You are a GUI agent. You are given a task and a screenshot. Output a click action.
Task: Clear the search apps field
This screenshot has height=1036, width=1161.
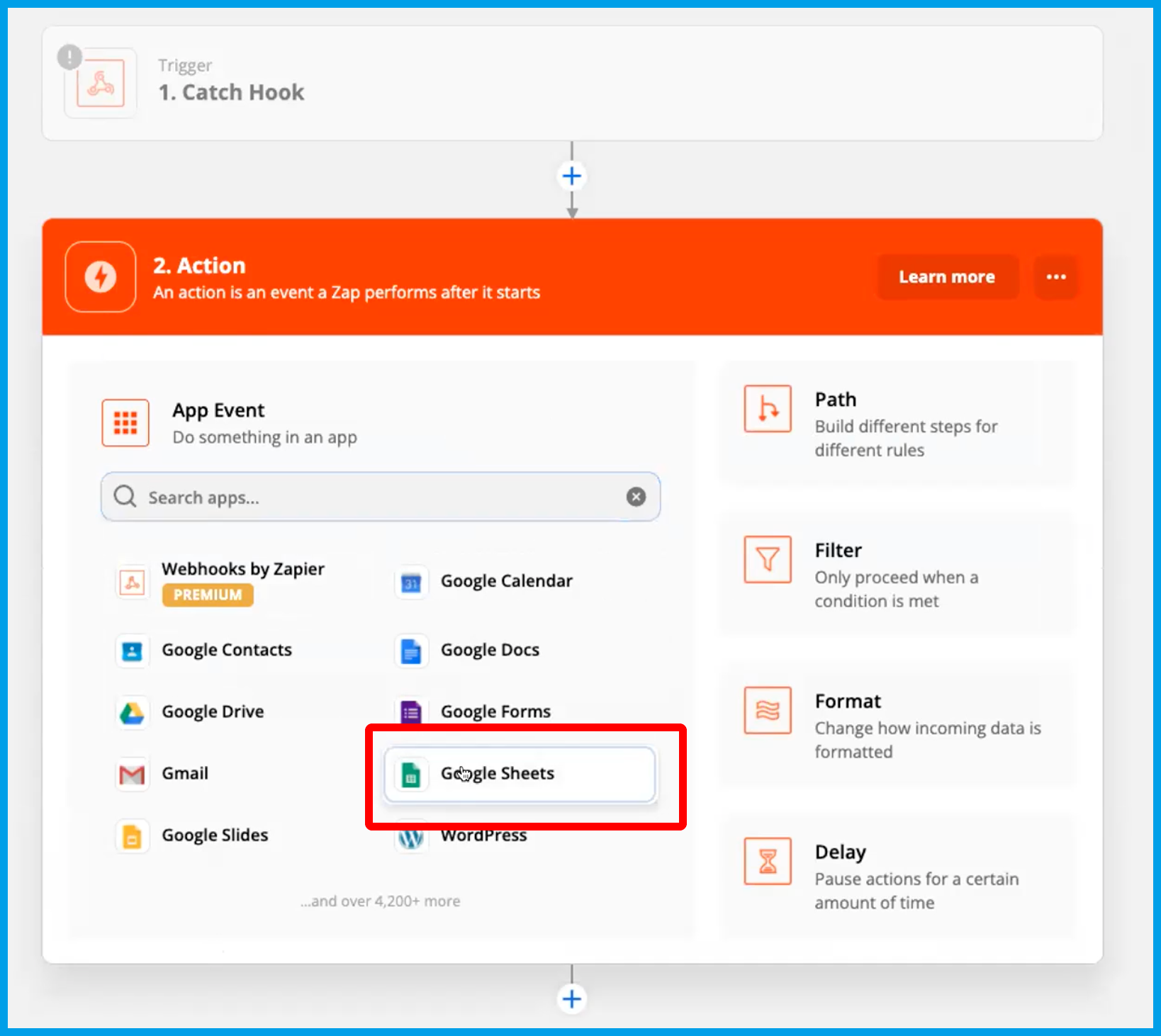coord(636,497)
